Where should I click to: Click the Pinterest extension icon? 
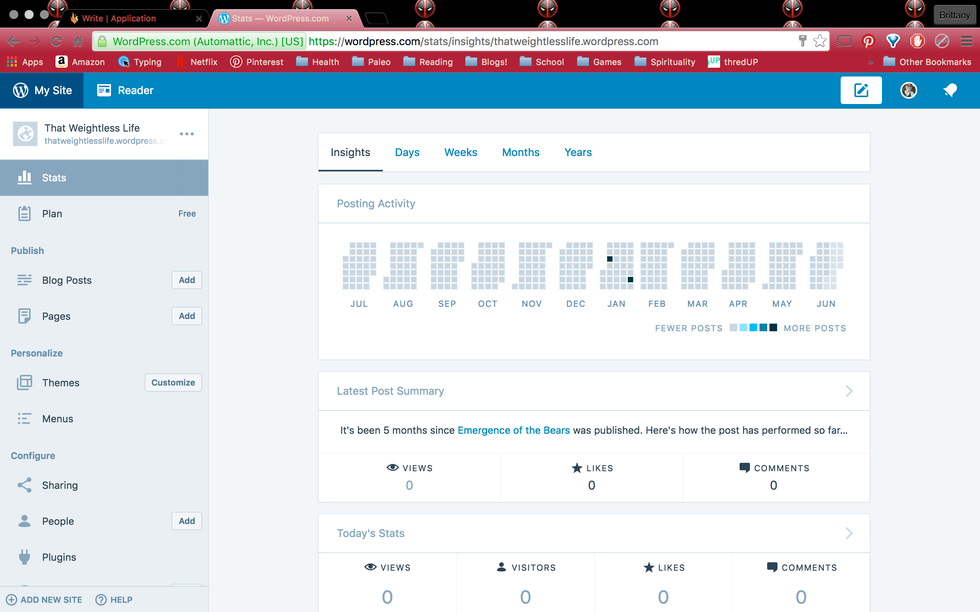click(869, 41)
